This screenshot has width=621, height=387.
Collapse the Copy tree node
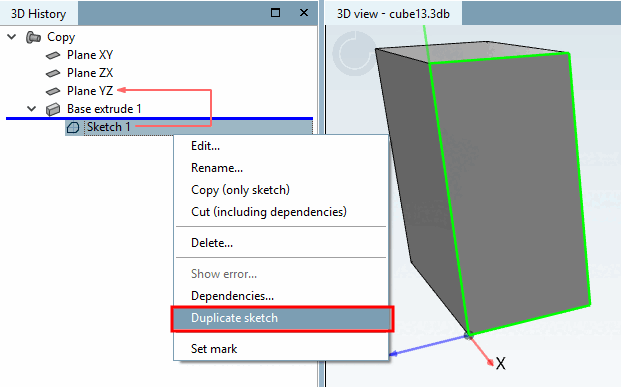[12, 37]
